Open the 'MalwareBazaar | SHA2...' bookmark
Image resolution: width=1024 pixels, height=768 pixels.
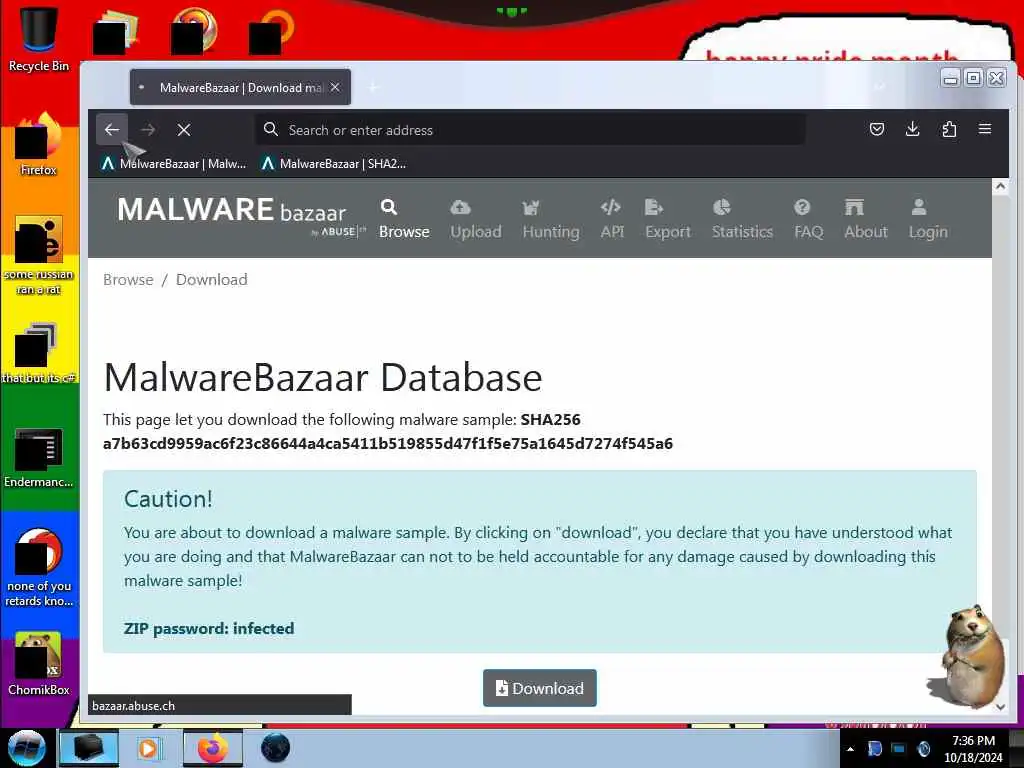pos(334,164)
